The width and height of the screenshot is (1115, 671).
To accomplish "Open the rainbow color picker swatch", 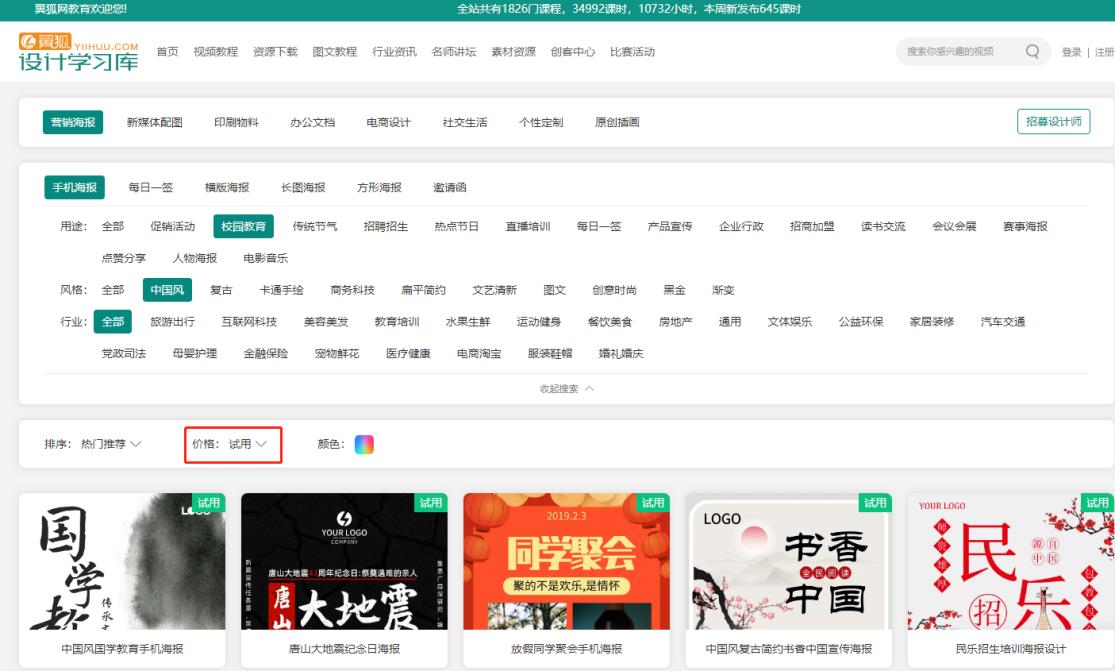I will 364,444.
